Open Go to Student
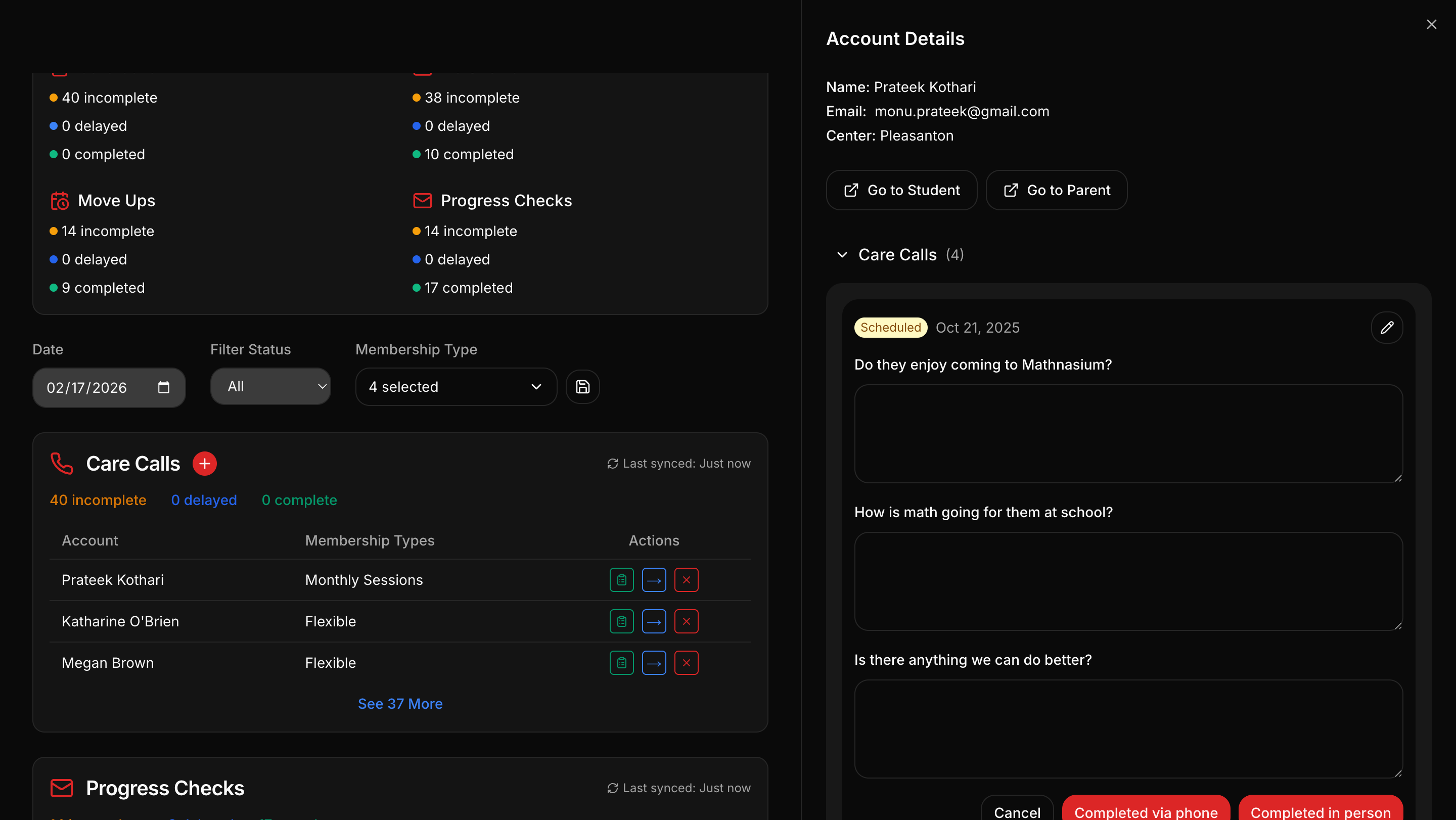Viewport: 1456px width, 820px height. 901,190
